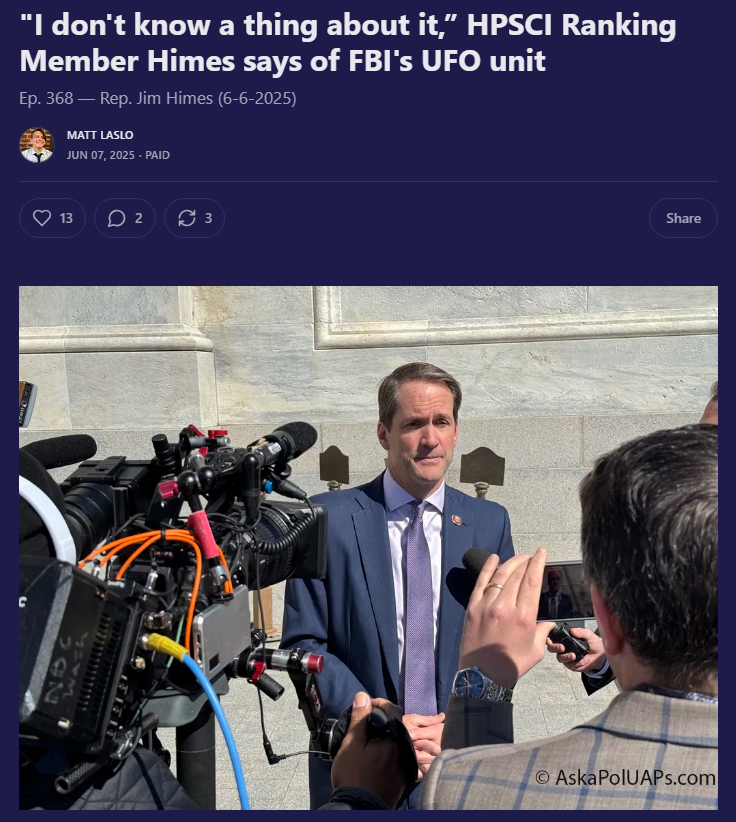Click the orange cables on the camera rig
This screenshot has width=736, height=822.
157,566
